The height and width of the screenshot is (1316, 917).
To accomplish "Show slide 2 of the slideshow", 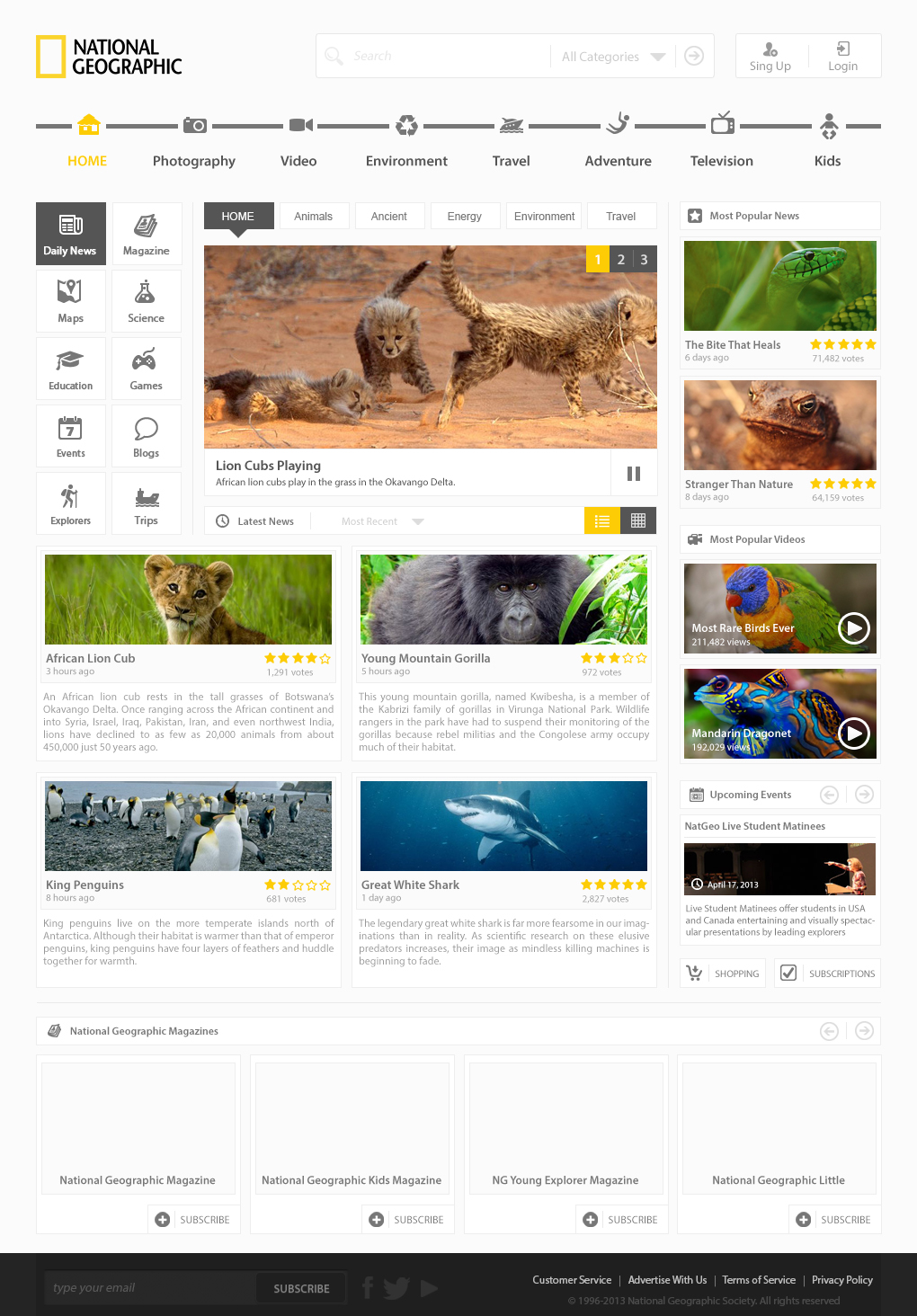I will click(x=621, y=259).
